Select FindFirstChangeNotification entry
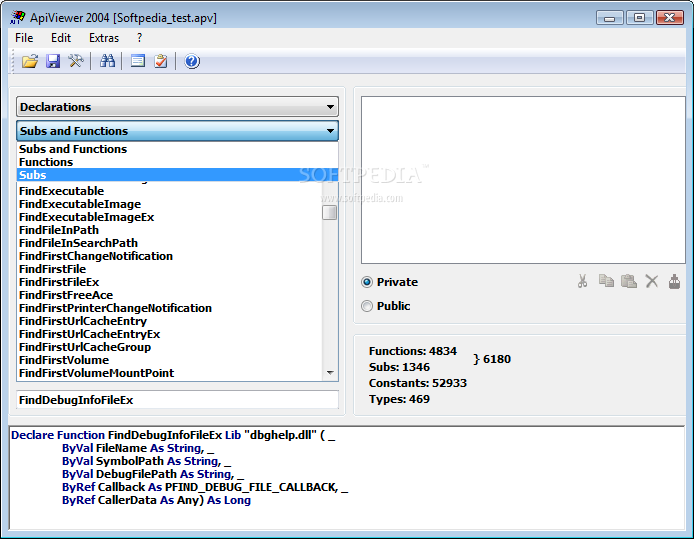694x539 pixels. tap(96, 256)
